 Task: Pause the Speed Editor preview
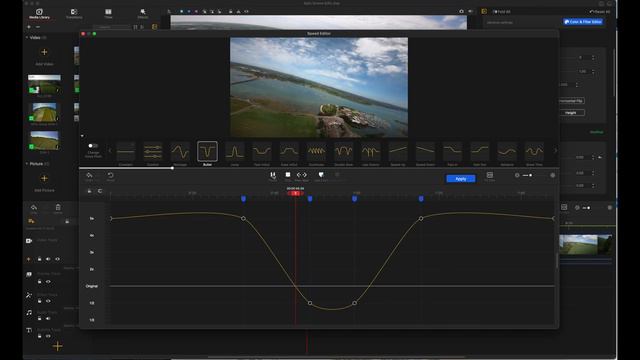(x=273, y=176)
